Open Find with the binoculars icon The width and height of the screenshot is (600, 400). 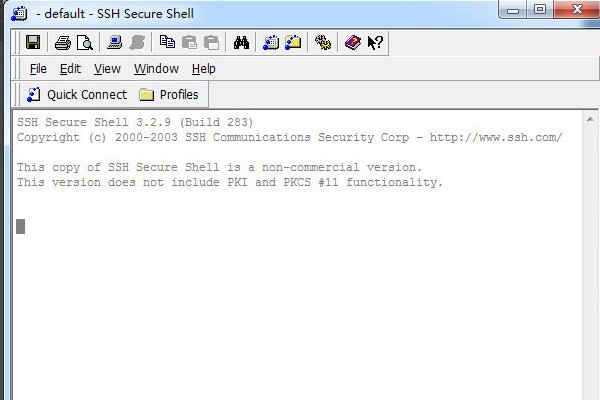coord(241,42)
